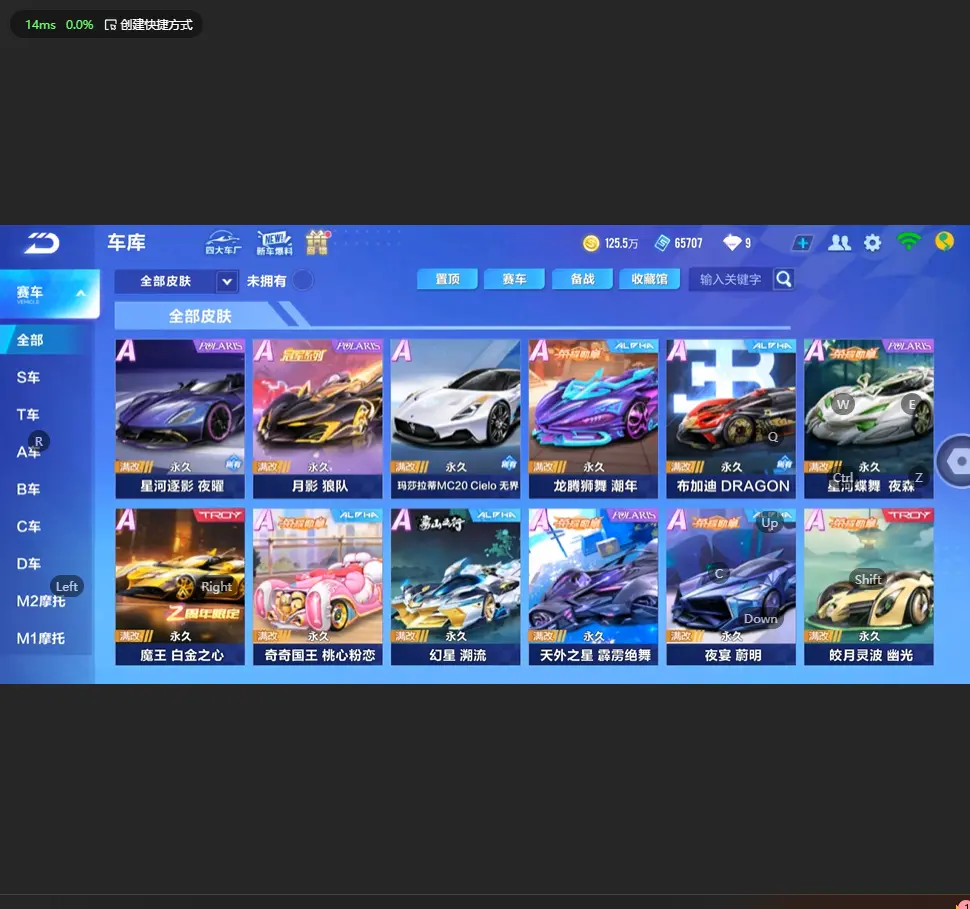The height and width of the screenshot is (909, 970).
Task: Click the 全部皮肤 section header tab
Action: pos(200,316)
